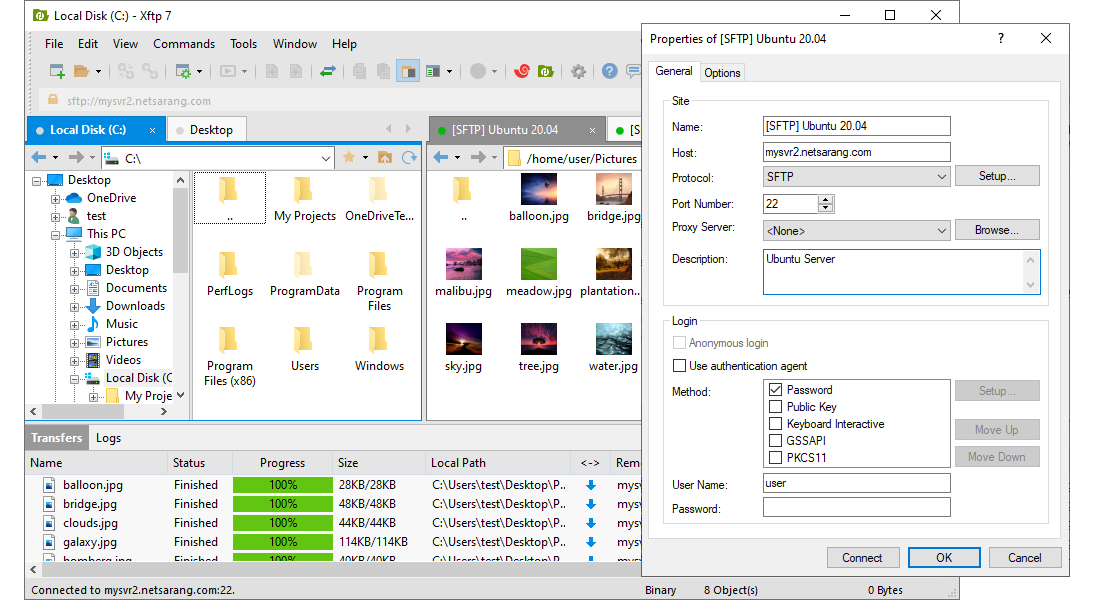Enable Keyboard Interactive method

tap(775, 424)
